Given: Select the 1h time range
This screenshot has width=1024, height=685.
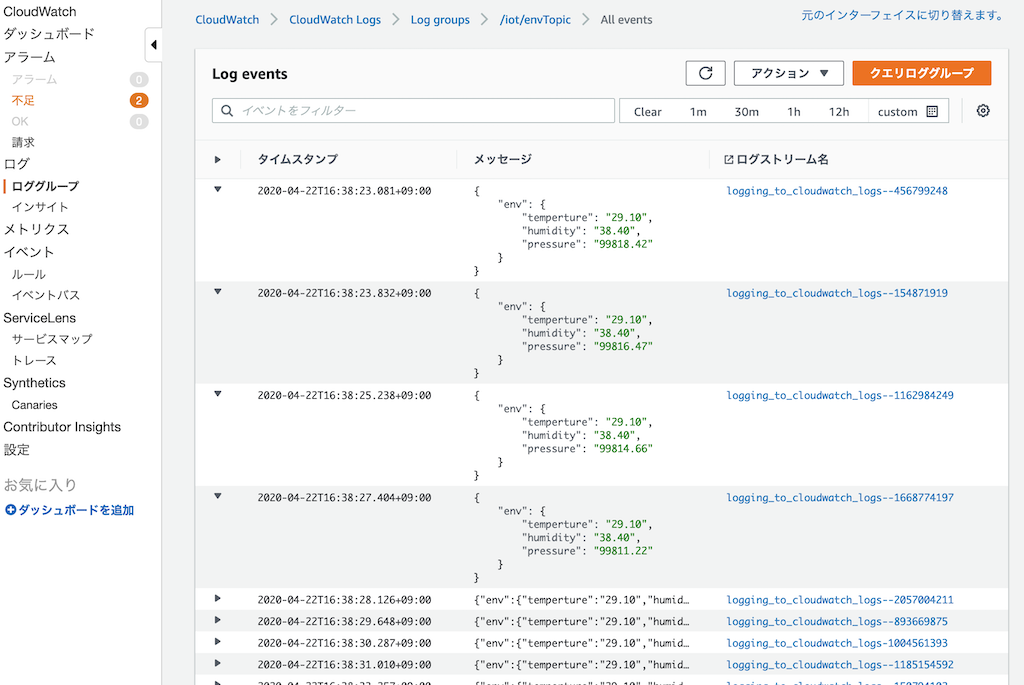Looking at the screenshot, I should click(793, 112).
